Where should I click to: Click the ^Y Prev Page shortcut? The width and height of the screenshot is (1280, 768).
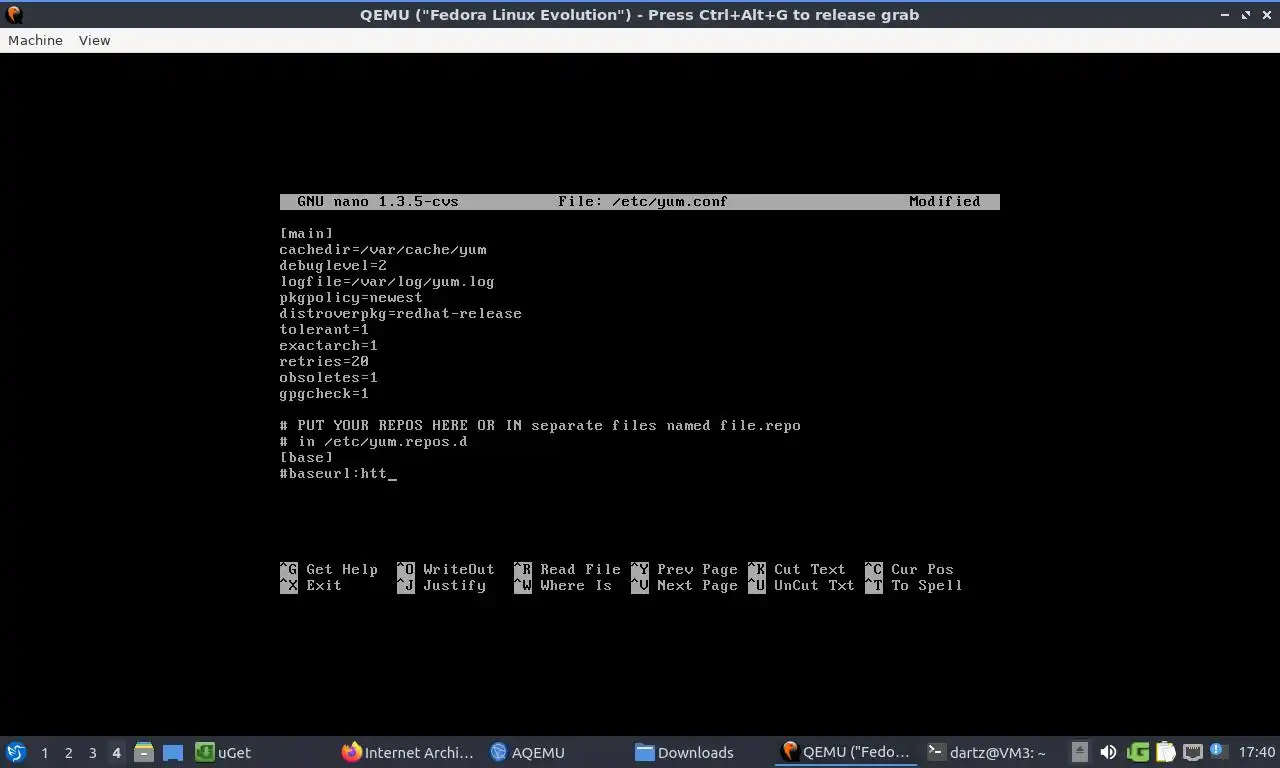684,569
